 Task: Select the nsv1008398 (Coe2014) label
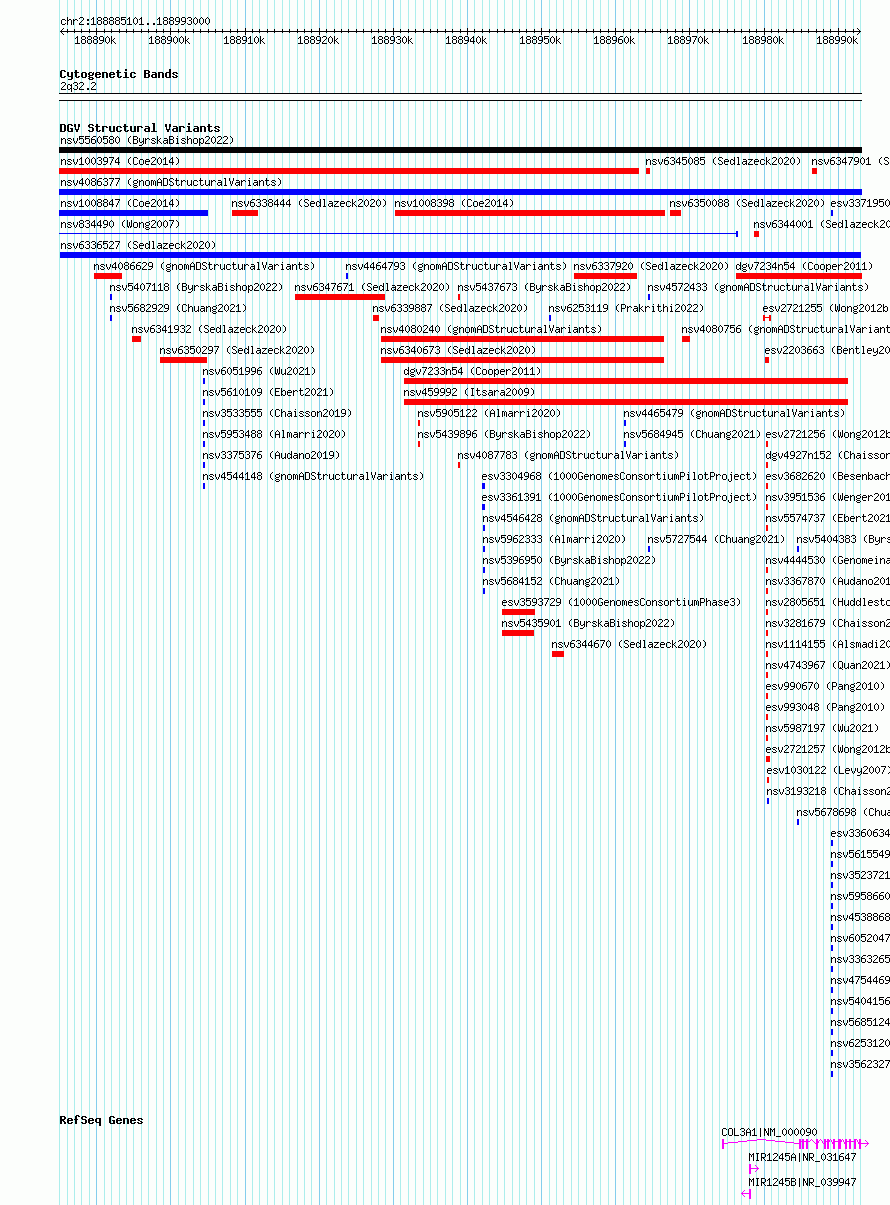point(455,203)
